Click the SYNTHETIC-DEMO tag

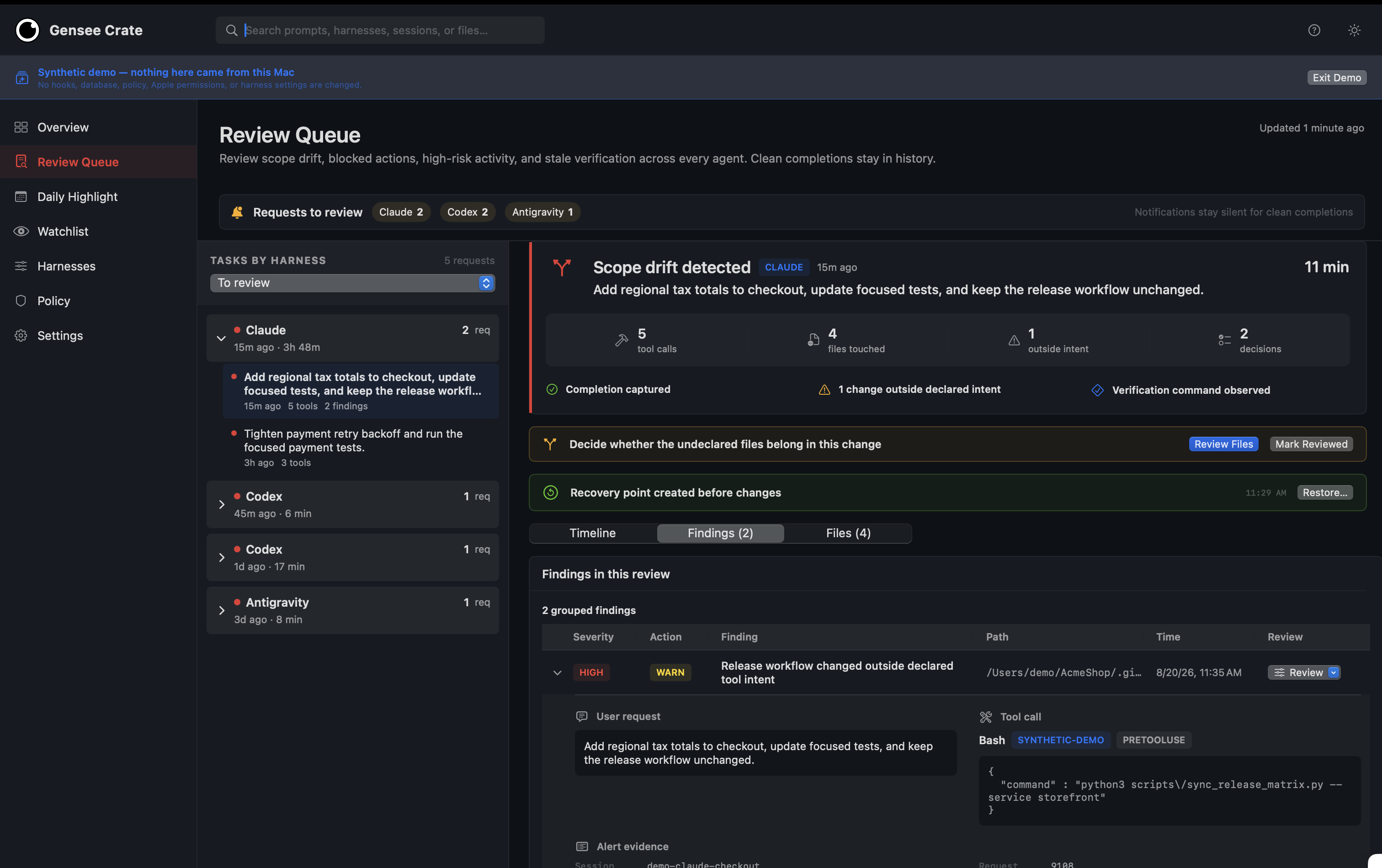1061,740
